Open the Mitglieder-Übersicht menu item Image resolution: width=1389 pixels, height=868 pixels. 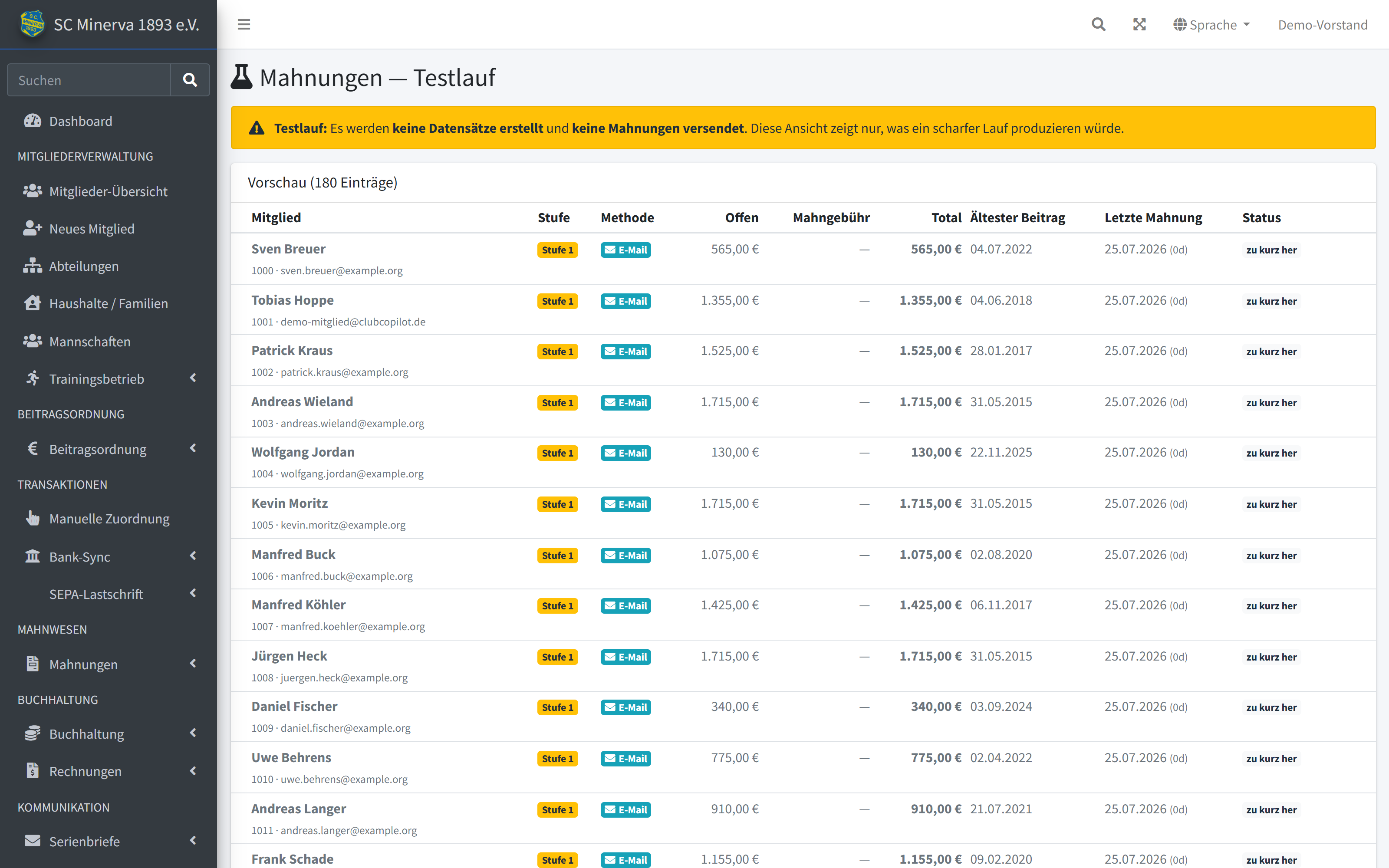point(109,191)
